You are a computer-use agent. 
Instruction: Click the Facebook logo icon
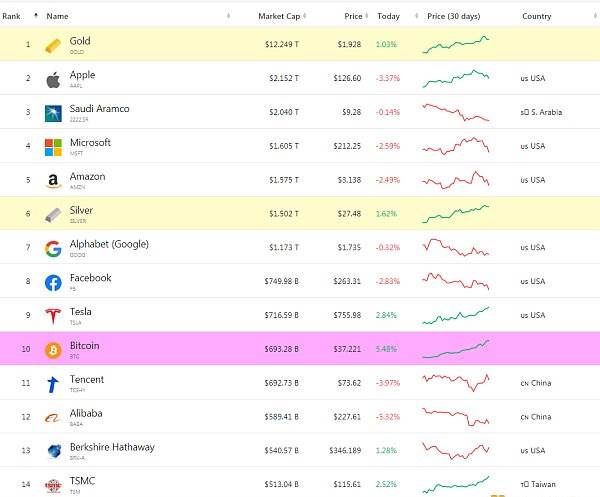click(x=53, y=283)
